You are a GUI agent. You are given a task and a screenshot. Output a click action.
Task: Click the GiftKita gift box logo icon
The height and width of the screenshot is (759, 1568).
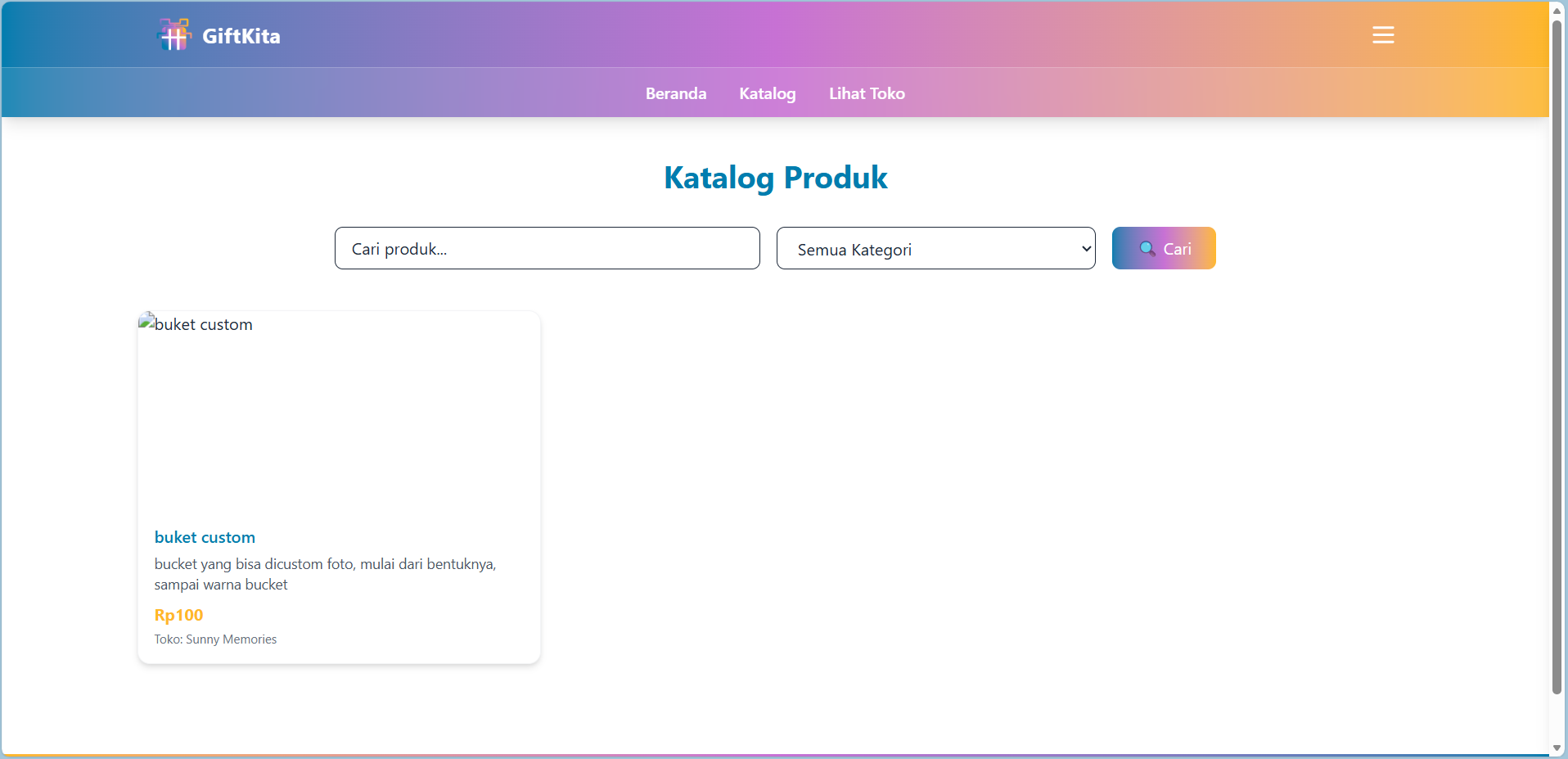tap(173, 35)
